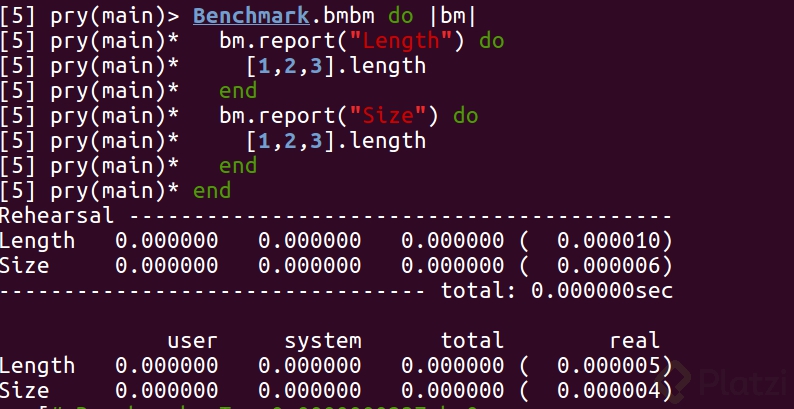794x409 pixels.
Task: Click the total column header above results
Action: click(x=472, y=340)
